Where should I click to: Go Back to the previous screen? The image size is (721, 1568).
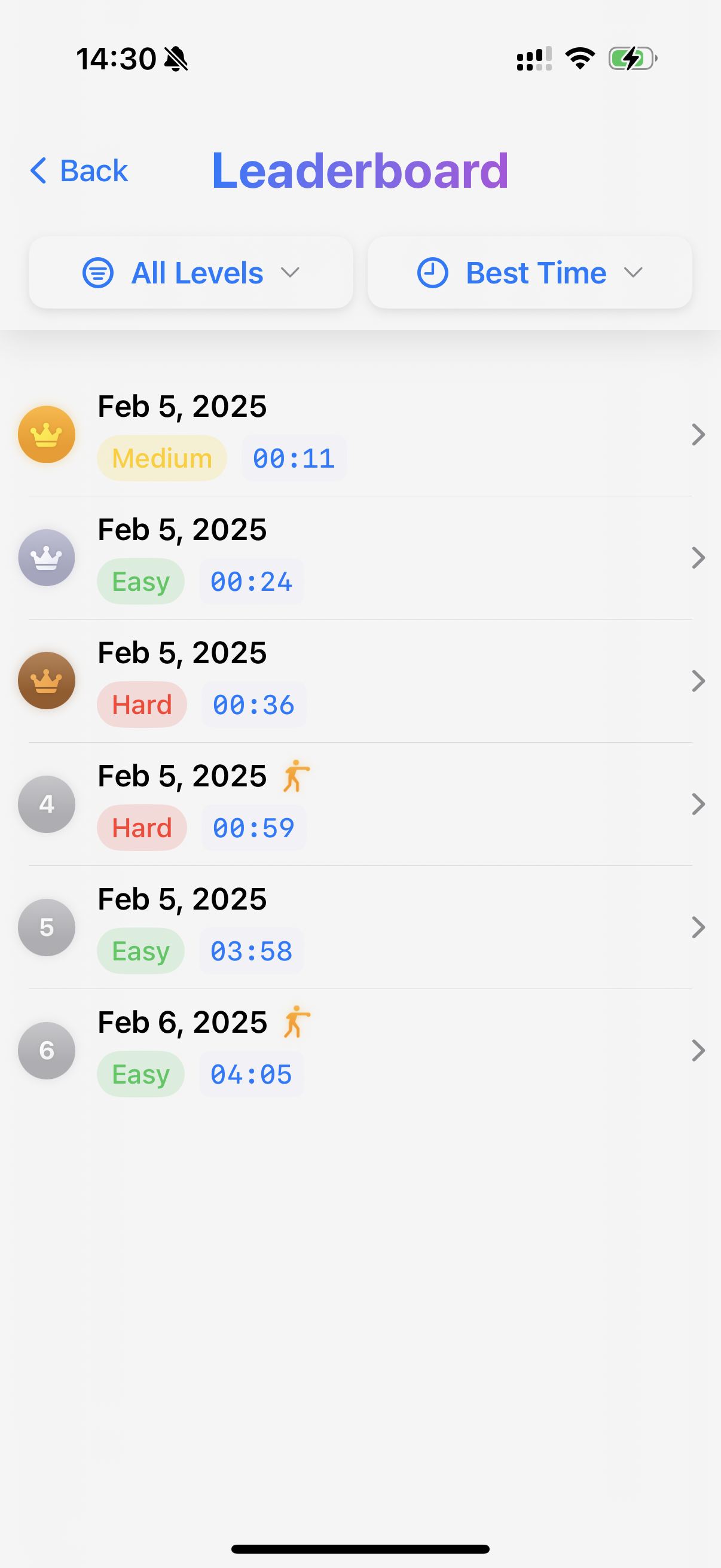pos(79,170)
